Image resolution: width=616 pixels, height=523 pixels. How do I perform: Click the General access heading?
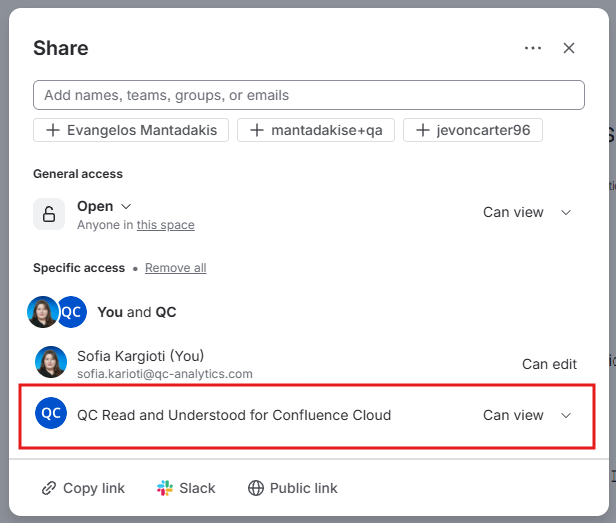78,174
